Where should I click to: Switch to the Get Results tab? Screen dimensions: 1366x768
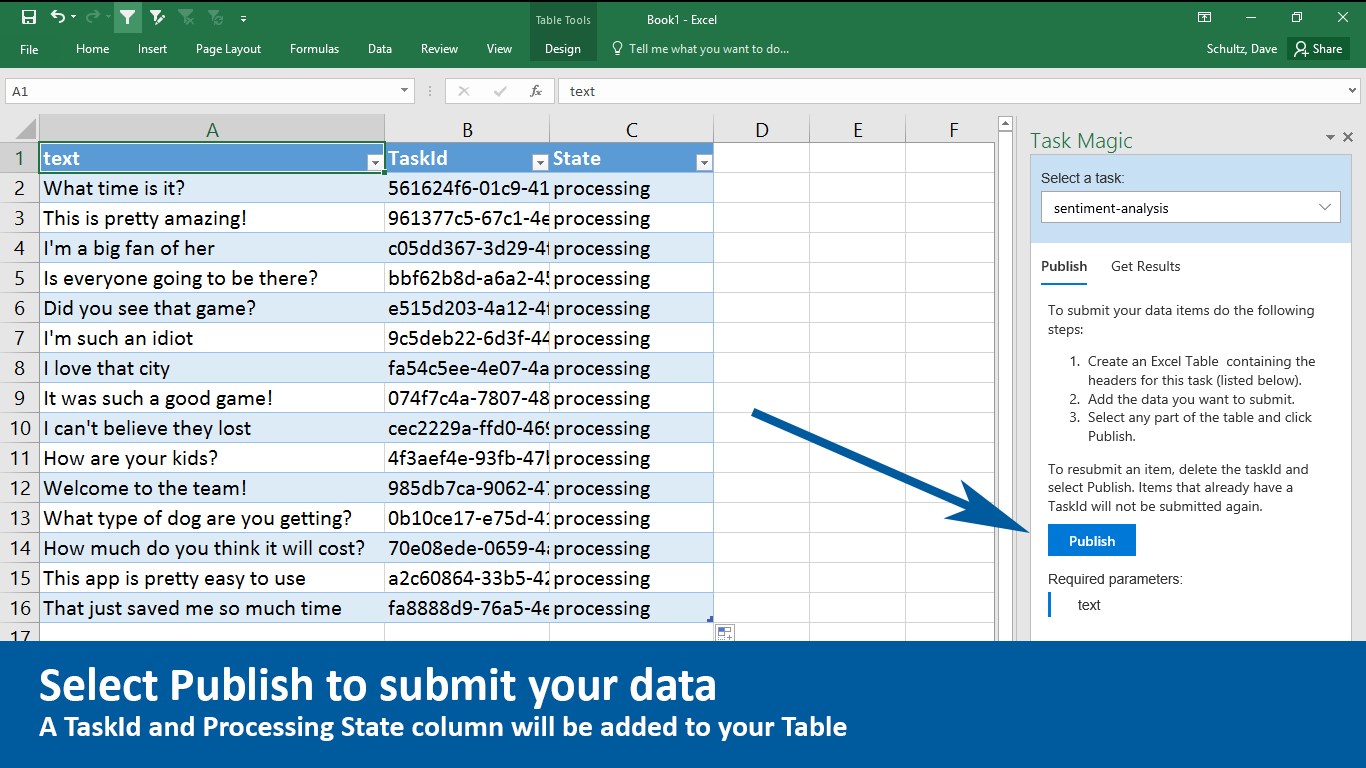(x=1146, y=266)
